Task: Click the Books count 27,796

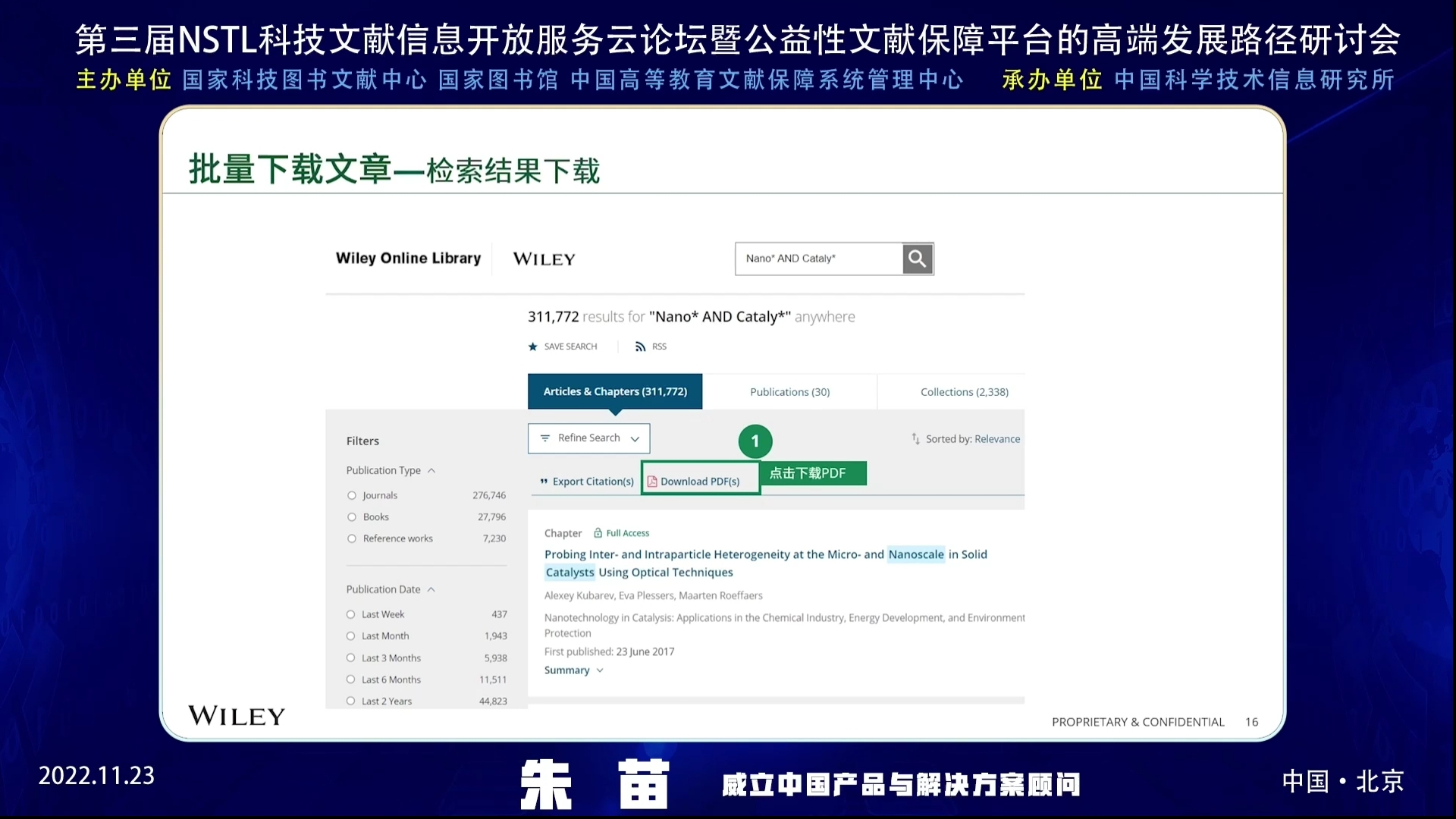Action: point(491,517)
